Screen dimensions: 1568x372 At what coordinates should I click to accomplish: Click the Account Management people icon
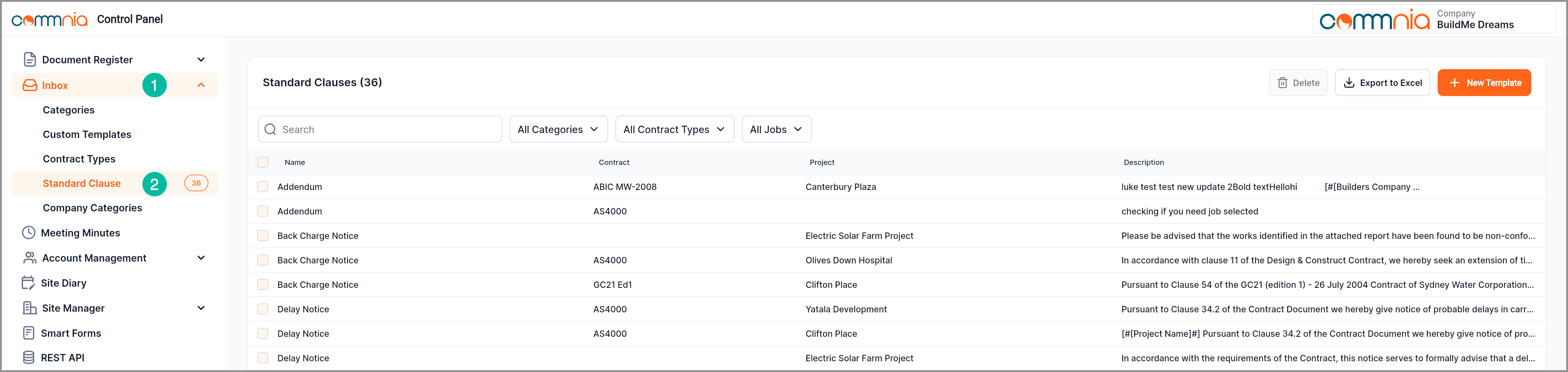coord(29,258)
